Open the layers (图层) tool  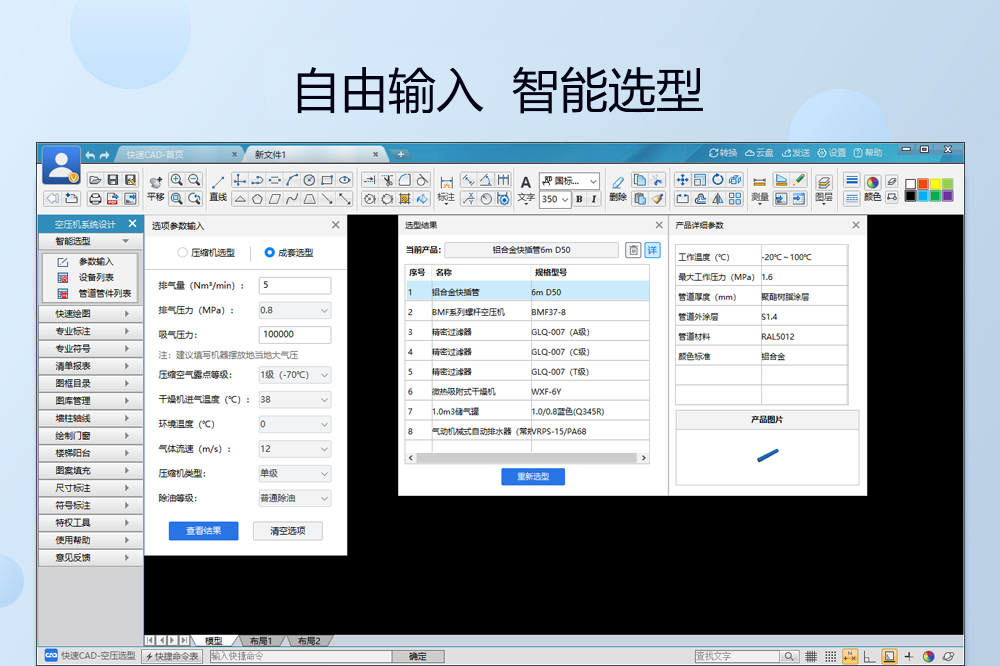(x=824, y=186)
